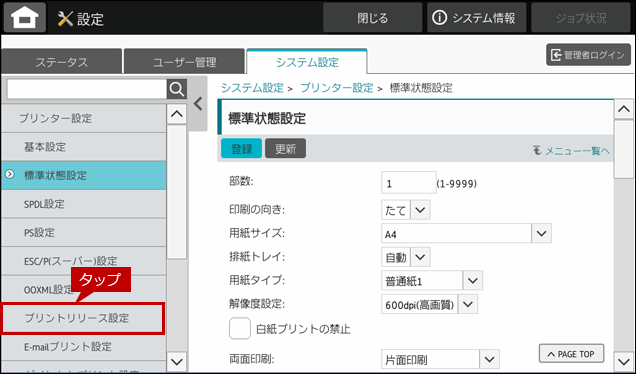Open 印刷の向き dropdown
Image resolution: width=636 pixels, height=374 pixels.
pos(406,210)
